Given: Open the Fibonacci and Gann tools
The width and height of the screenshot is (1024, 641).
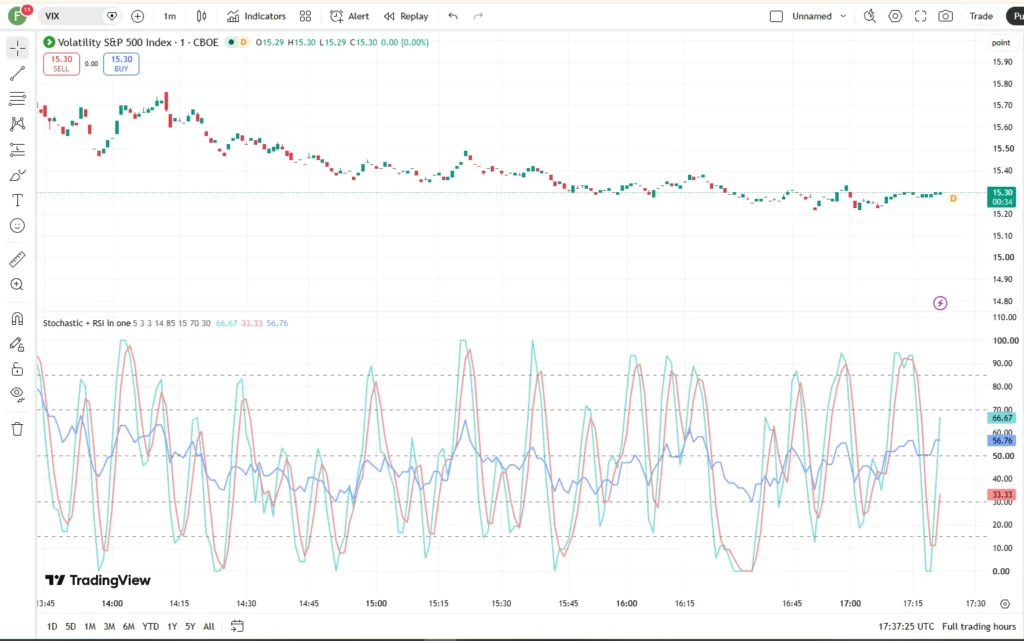Looking at the screenshot, I should 18,99.
